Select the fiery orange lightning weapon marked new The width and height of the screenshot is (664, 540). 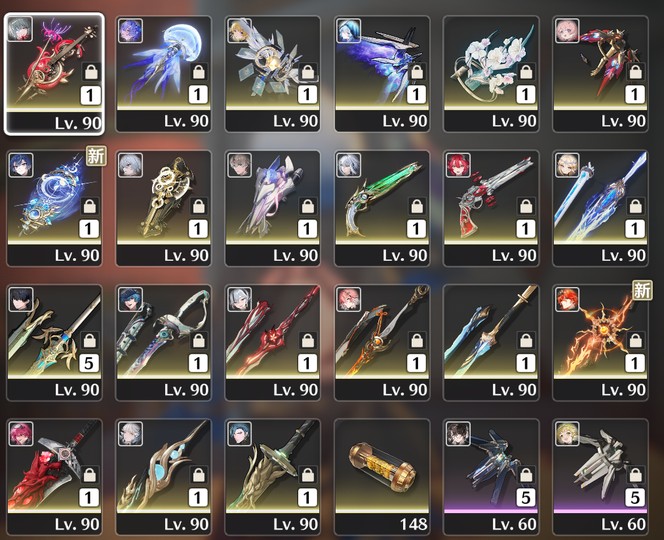(600, 343)
